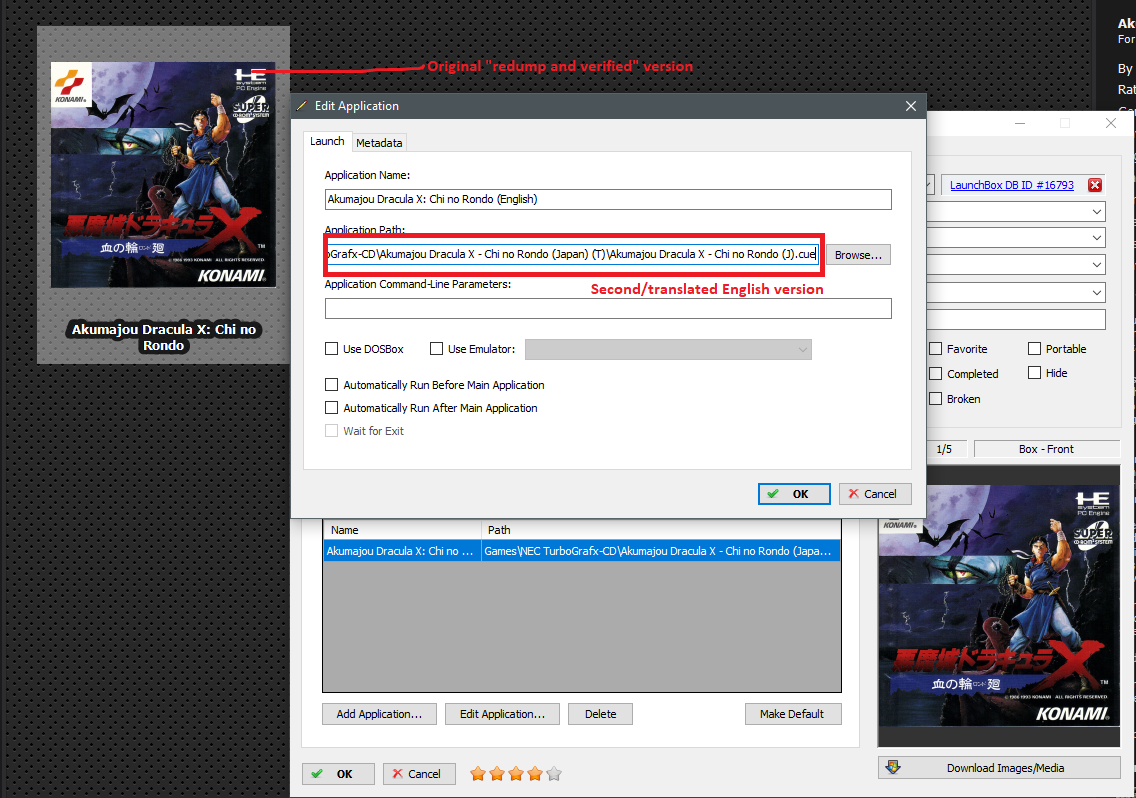Click Browse... next to Application Path
This screenshot has width=1136, height=798.
point(858,254)
